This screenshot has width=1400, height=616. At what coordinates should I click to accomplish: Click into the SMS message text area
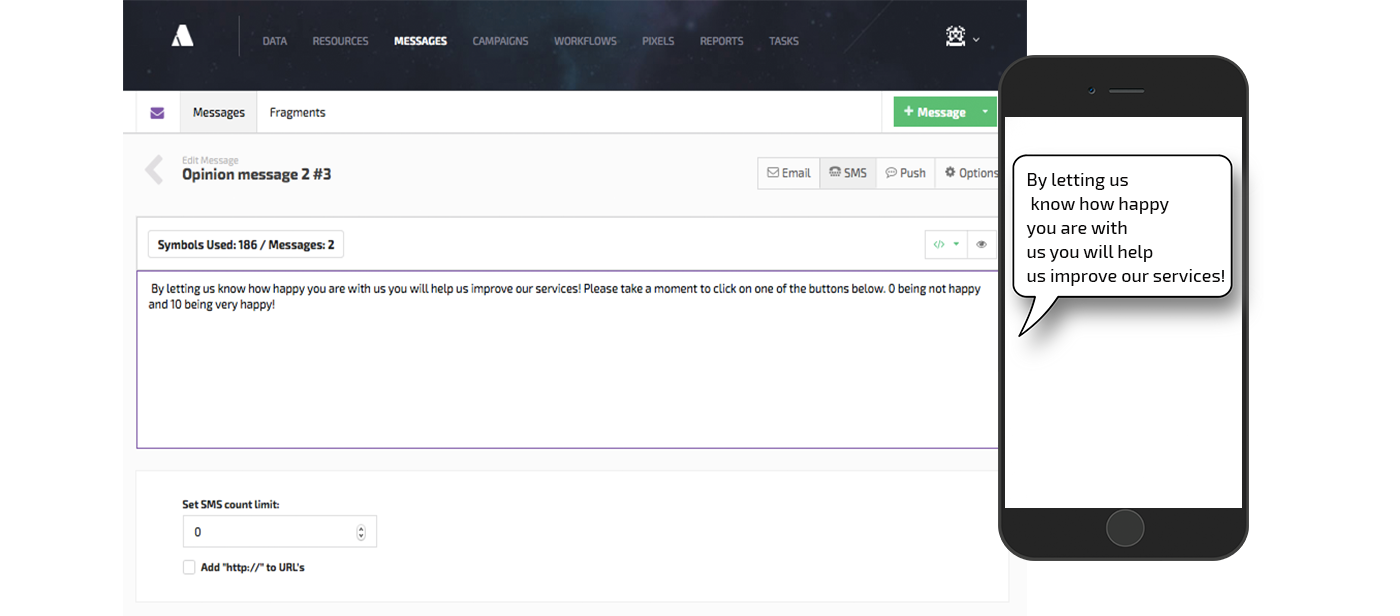(x=568, y=359)
